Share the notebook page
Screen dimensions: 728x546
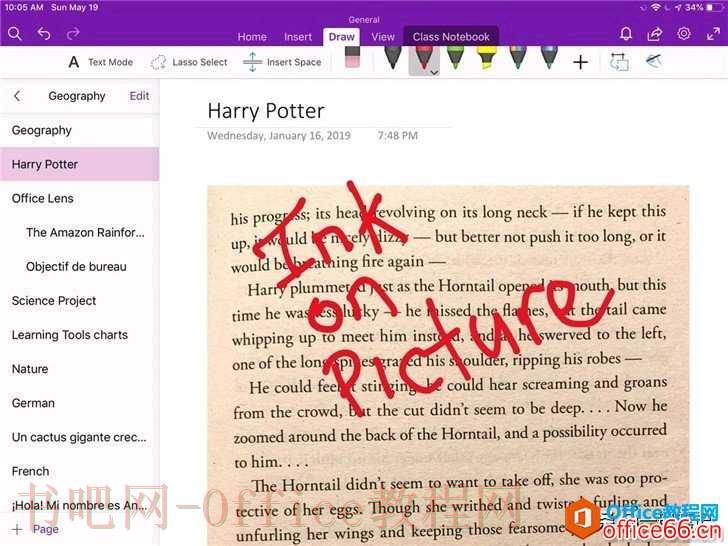(x=655, y=33)
